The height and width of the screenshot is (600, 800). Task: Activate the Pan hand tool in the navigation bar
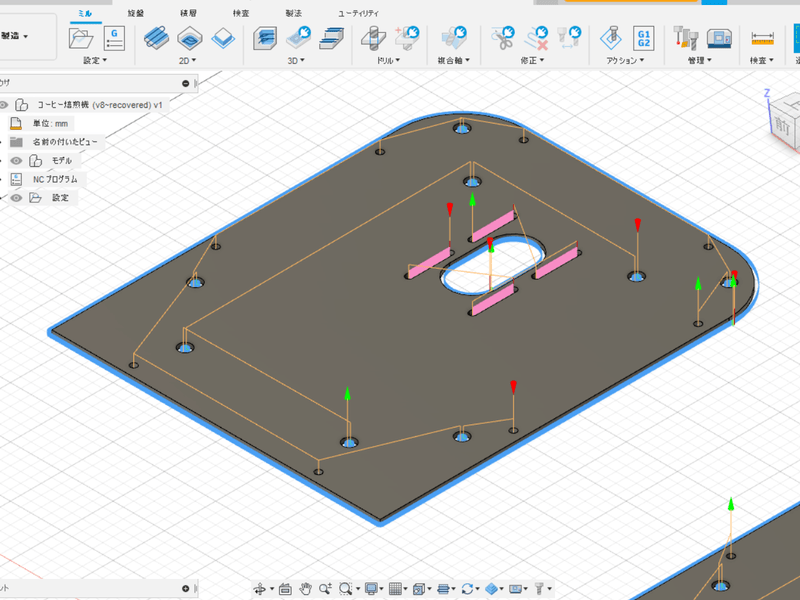(x=305, y=588)
